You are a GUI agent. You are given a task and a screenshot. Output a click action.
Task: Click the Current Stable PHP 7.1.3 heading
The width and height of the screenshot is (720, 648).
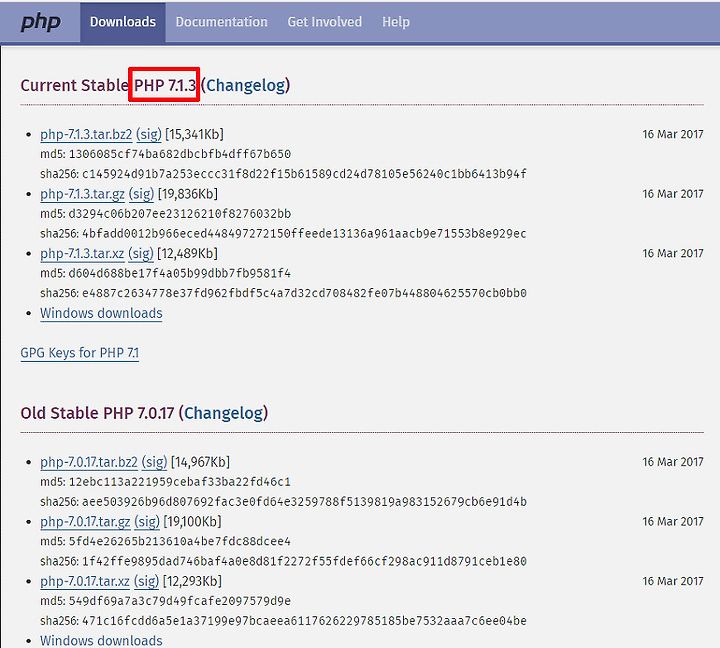tap(155, 85)
